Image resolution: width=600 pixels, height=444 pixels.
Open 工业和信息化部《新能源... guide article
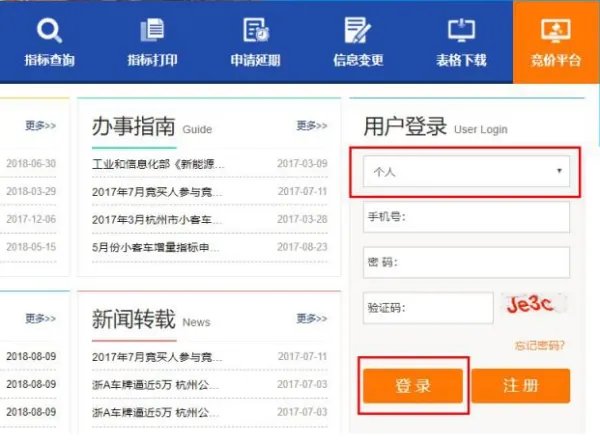(158, 164)
